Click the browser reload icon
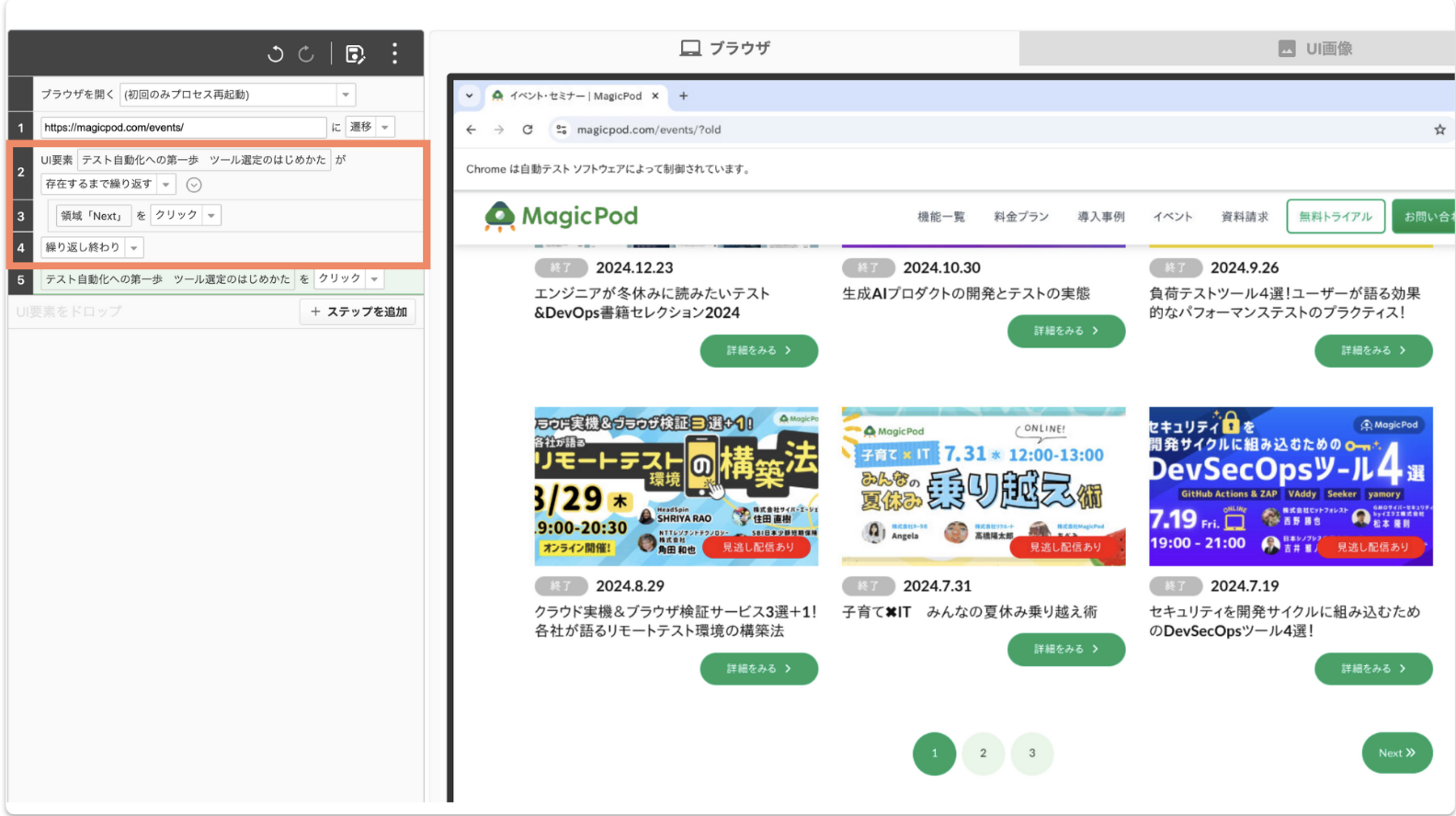Screen dimensions: 1456x816 pos(528,130)
